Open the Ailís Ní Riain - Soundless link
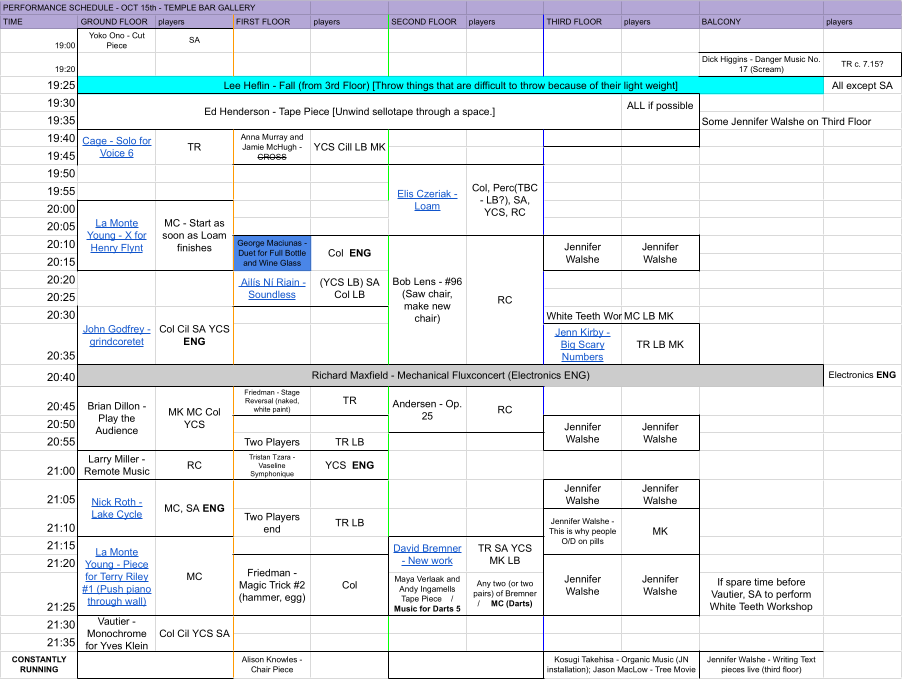The width and height of the screenshot is (903, 680). click(x=271, y=288)
